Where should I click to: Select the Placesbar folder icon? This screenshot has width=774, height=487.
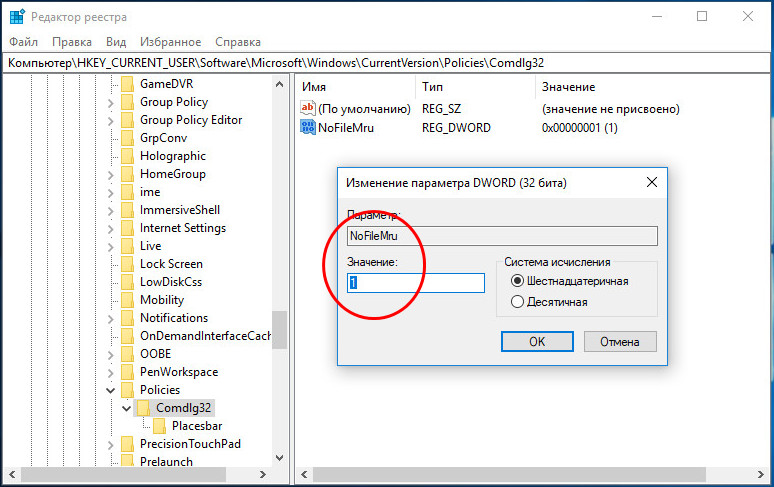click(x=159, y=426)
